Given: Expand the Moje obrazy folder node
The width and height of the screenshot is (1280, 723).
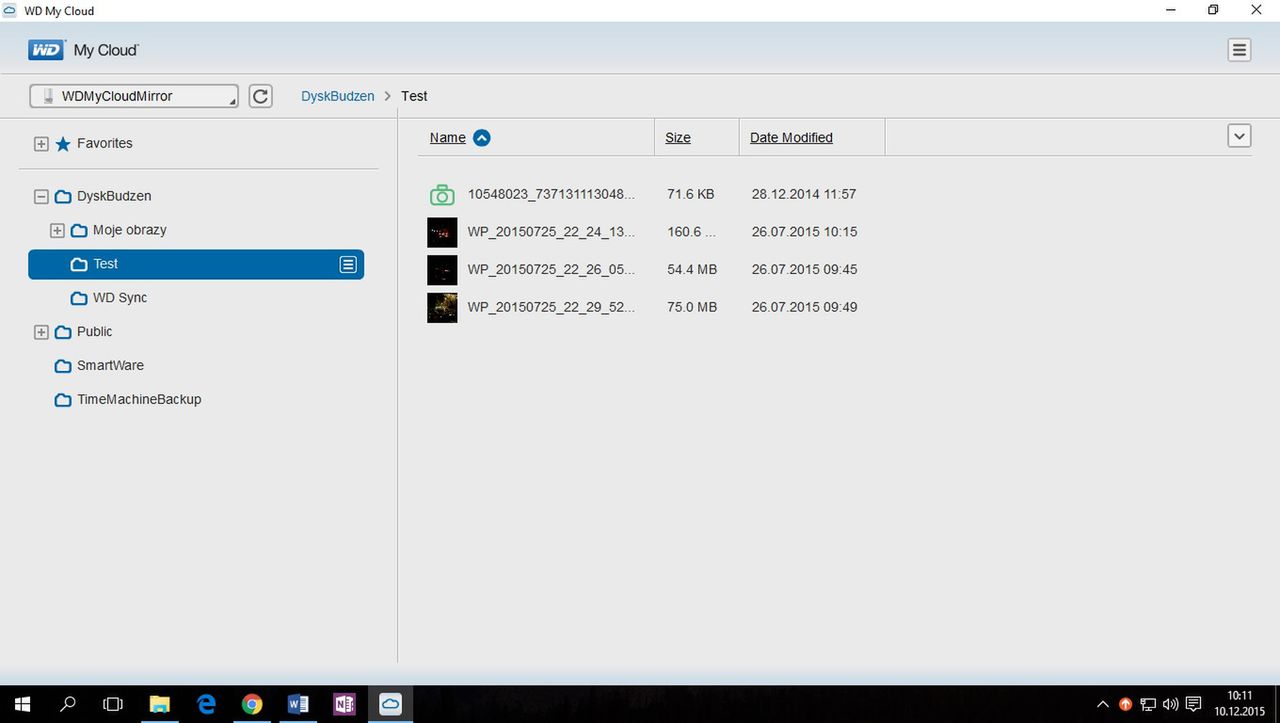Looking at the screenshot, I should point(57,231).
